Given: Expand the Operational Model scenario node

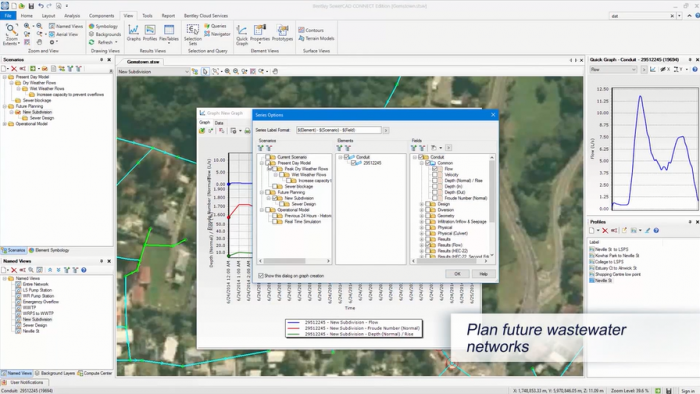Looking at the screenshot, I should pos(262,210).
